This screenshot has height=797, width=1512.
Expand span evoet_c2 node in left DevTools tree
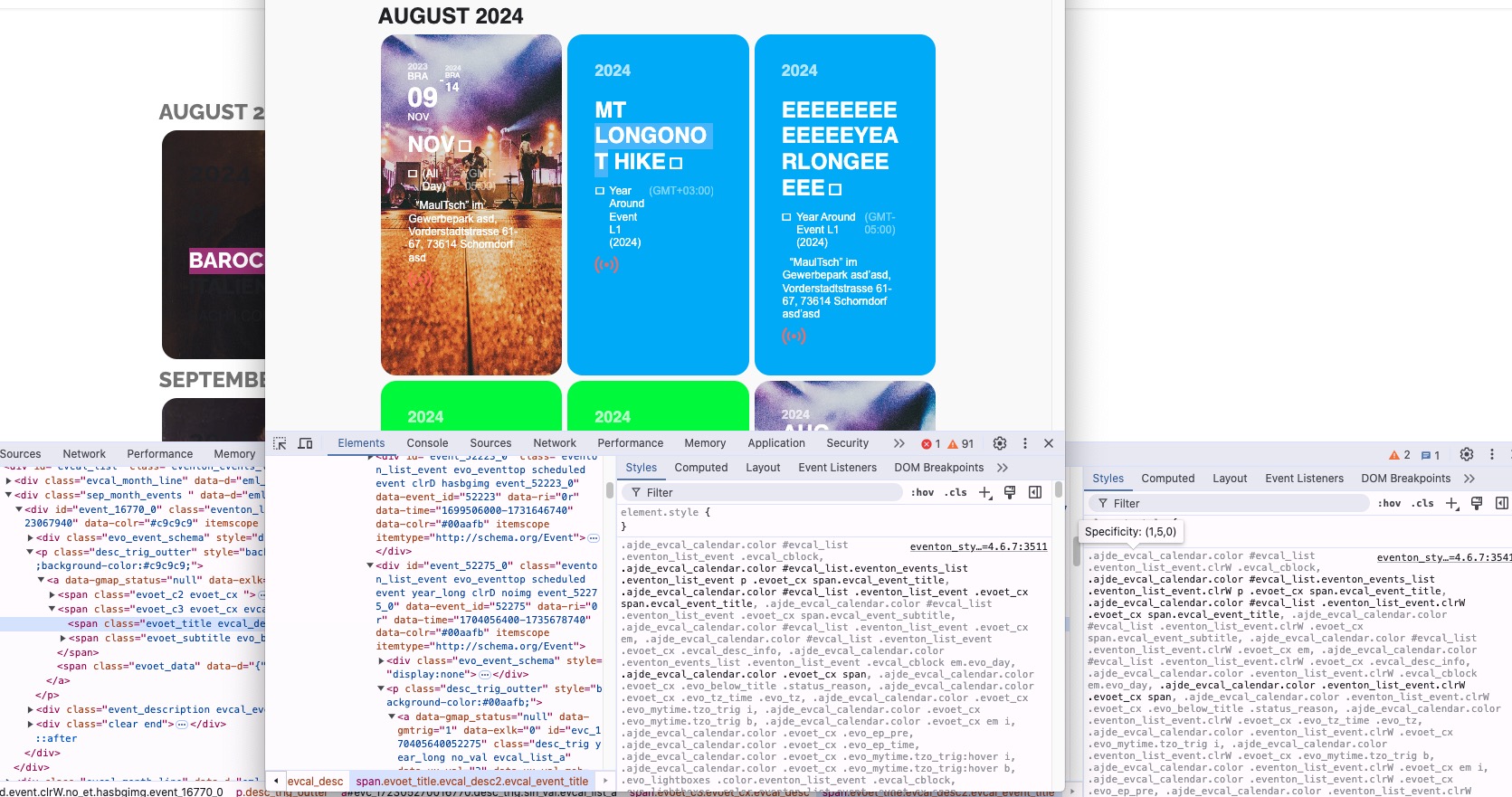tap(52, 594)
